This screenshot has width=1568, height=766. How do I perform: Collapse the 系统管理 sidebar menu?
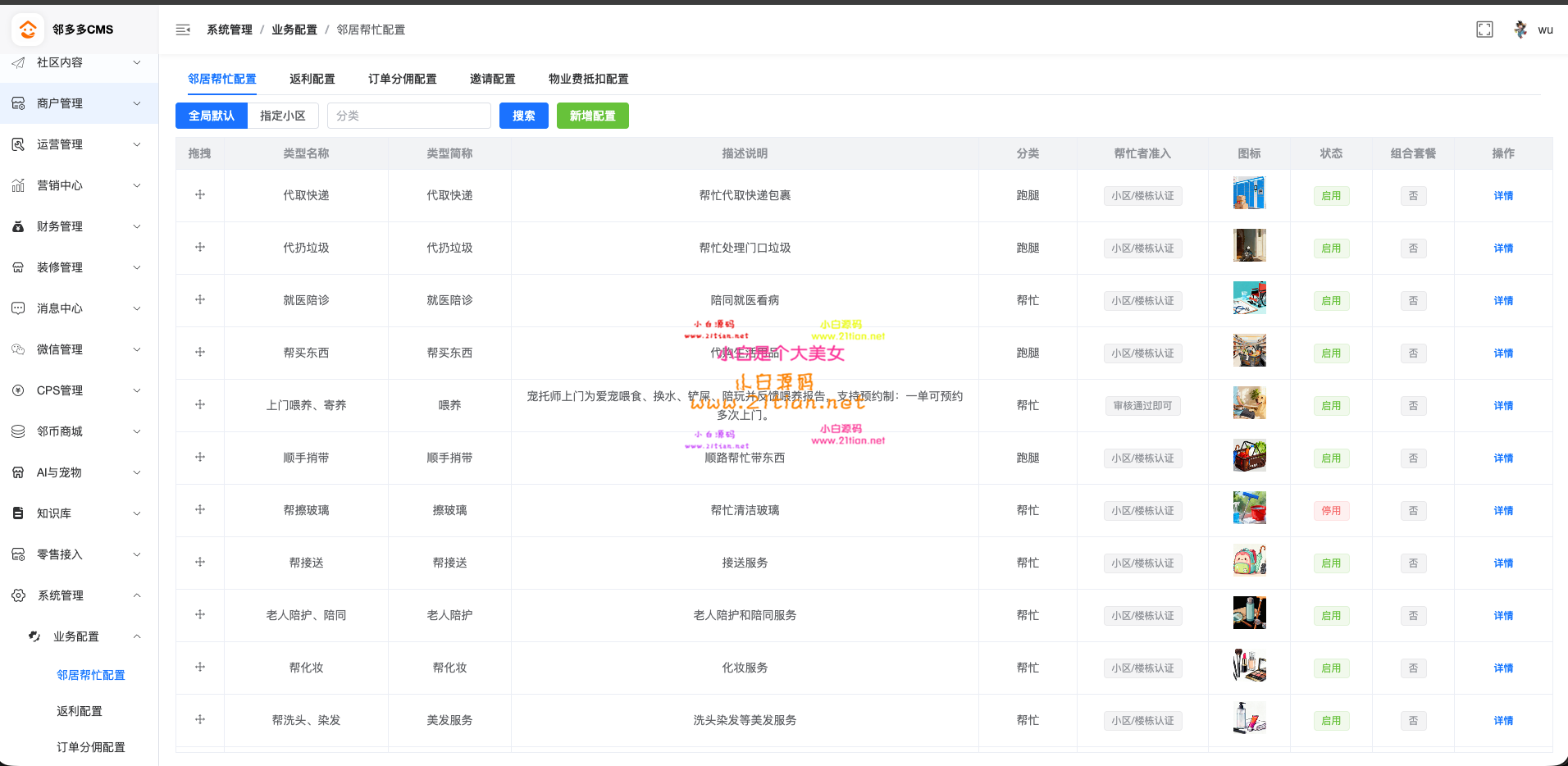click(79, 595)
